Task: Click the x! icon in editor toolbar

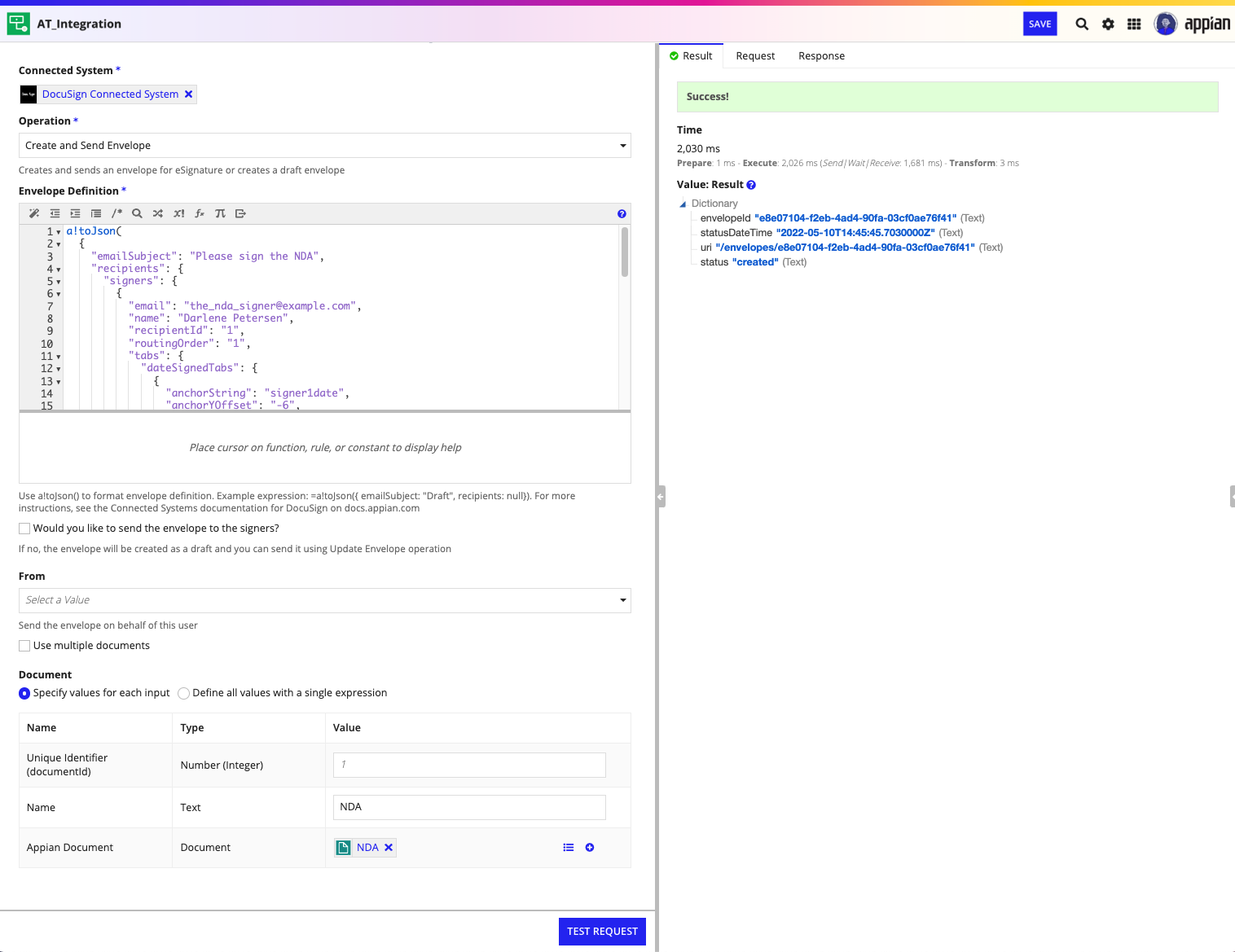Action: [x=178, y=213]
